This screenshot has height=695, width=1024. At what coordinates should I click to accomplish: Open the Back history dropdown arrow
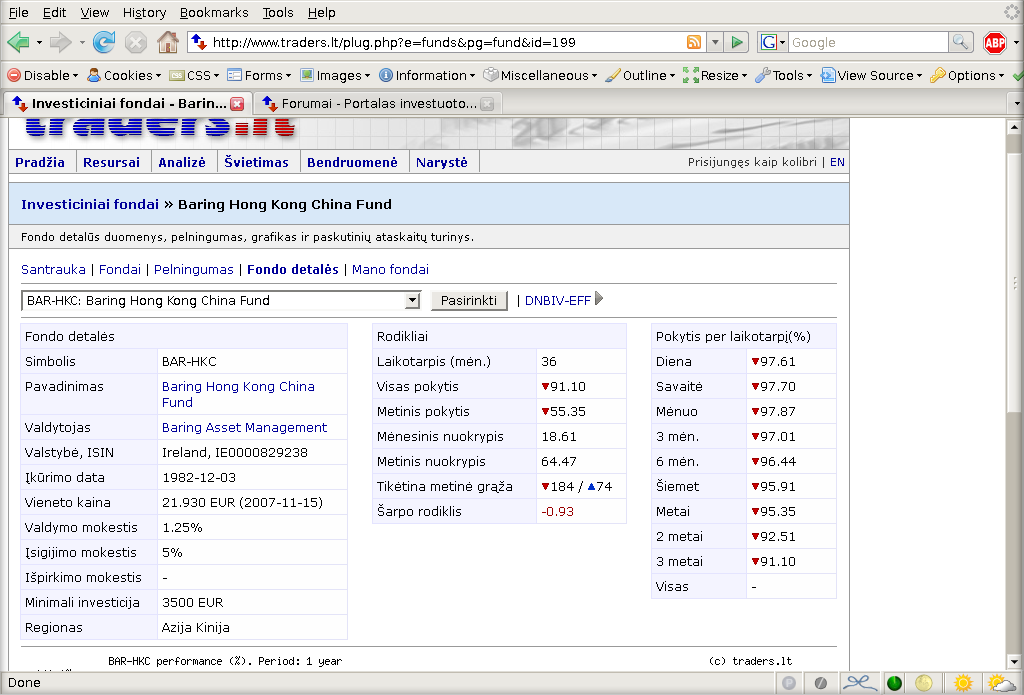coord(39,43)
